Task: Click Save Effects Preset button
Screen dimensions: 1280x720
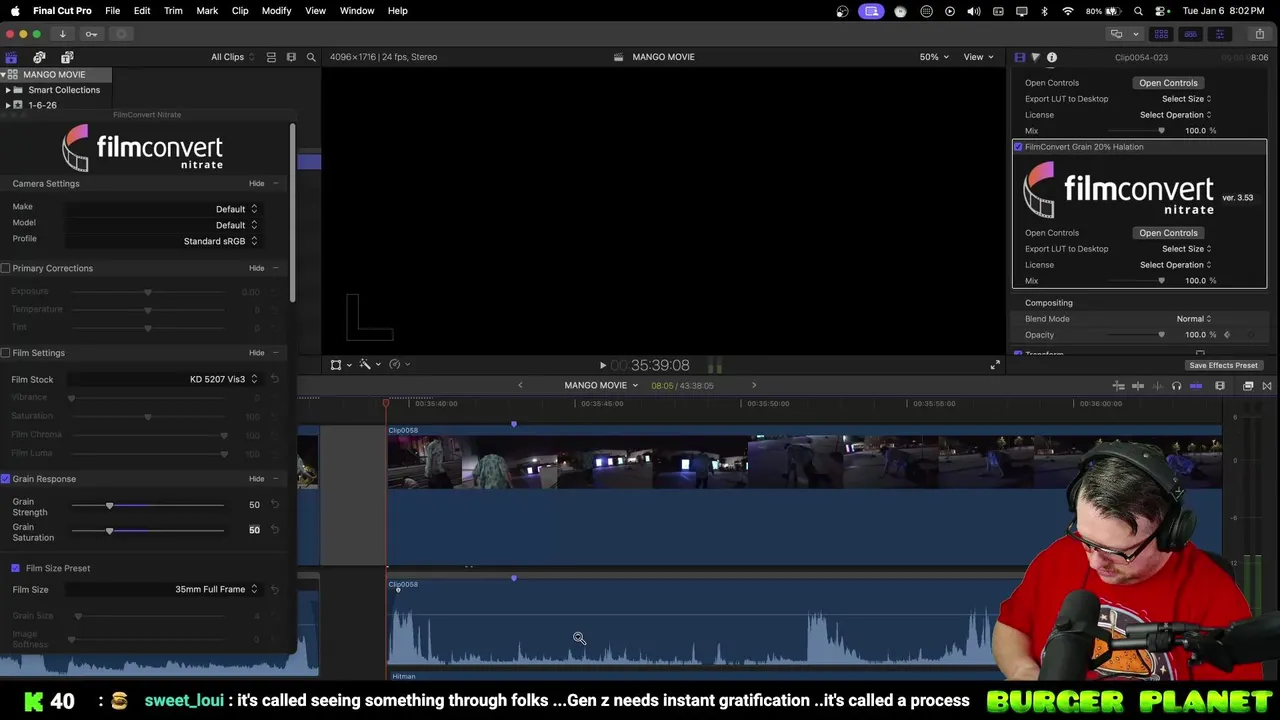Action: coord(1223,366)
